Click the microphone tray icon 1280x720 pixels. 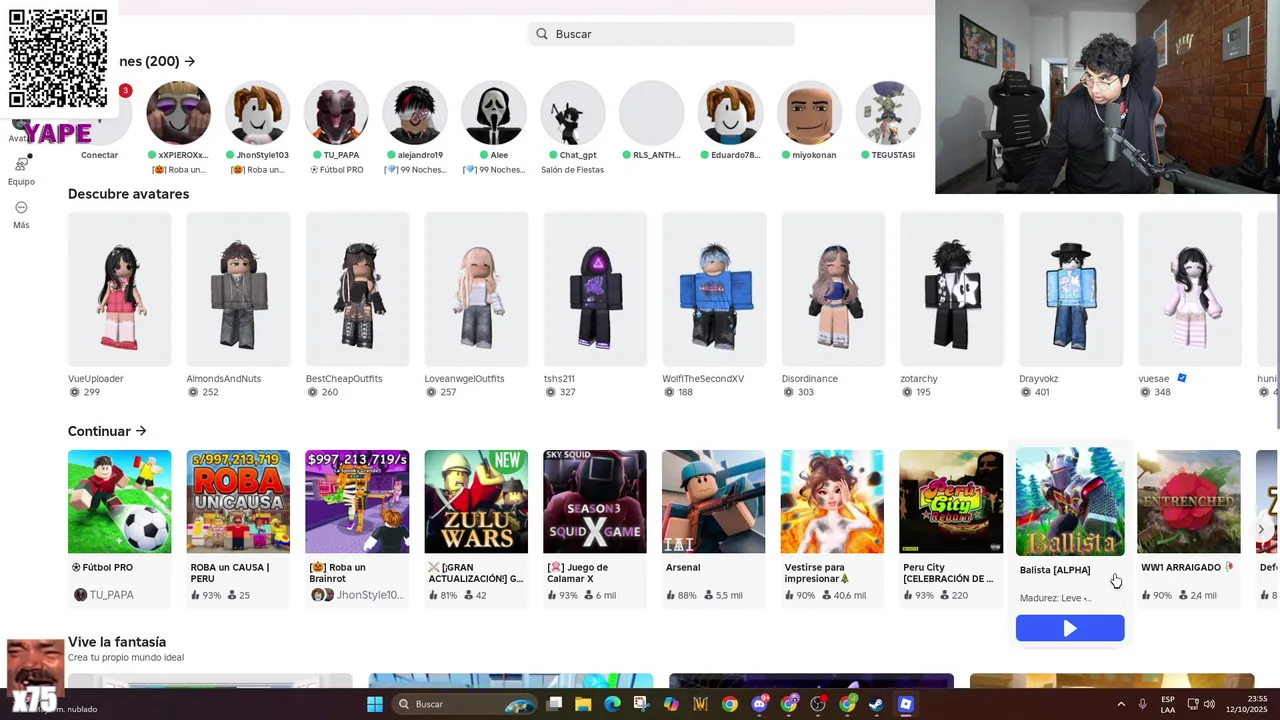click(1143, 704)
